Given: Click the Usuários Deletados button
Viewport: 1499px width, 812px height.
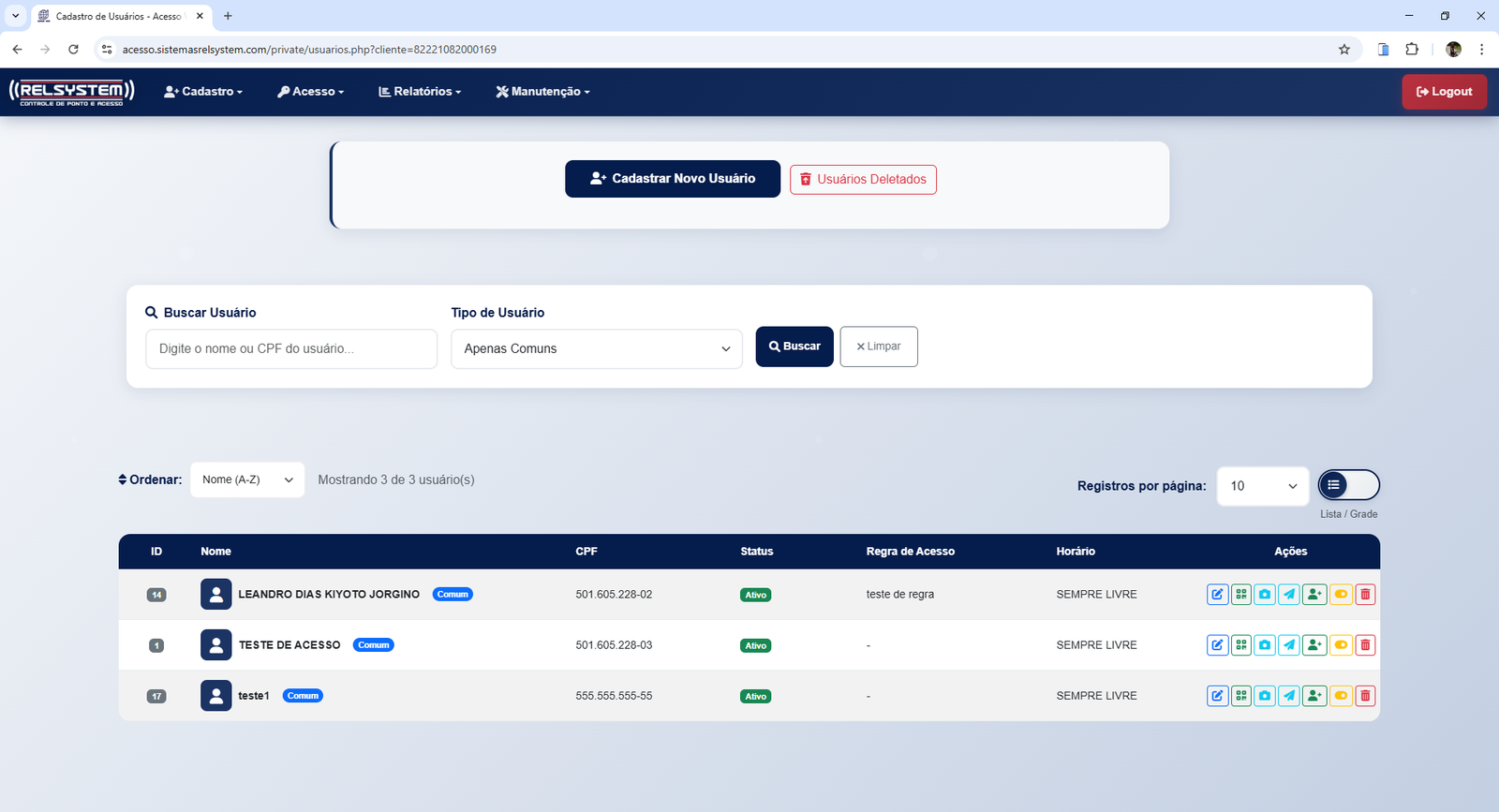Looking at the screenshot, I should pos(863,180).
